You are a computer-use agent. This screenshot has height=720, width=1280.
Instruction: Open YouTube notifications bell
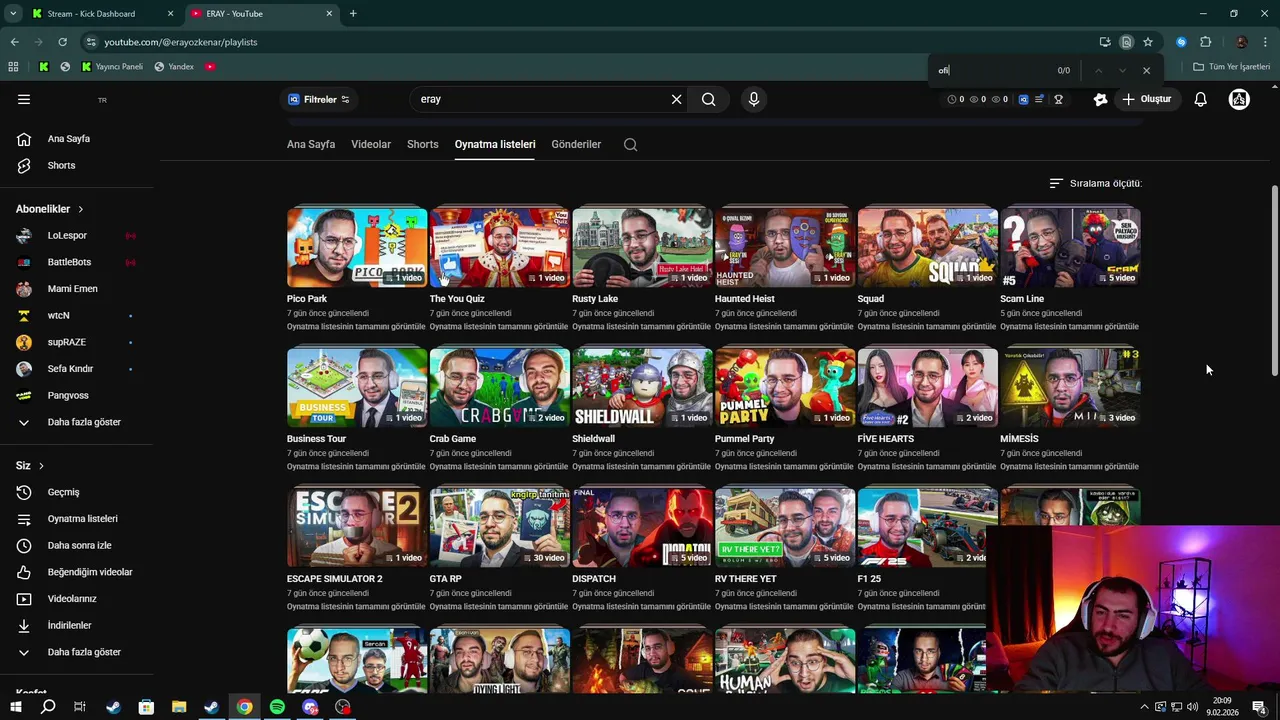coord(1200,99)
